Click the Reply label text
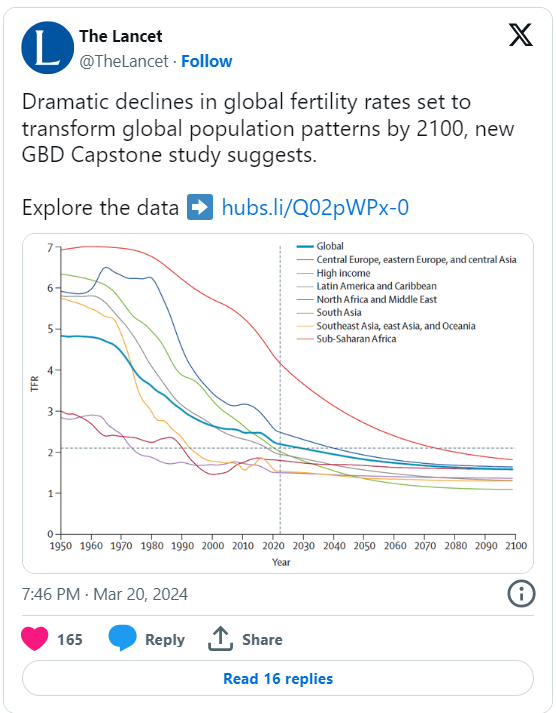This screenshot has width=556, height=713. point(165,639)
